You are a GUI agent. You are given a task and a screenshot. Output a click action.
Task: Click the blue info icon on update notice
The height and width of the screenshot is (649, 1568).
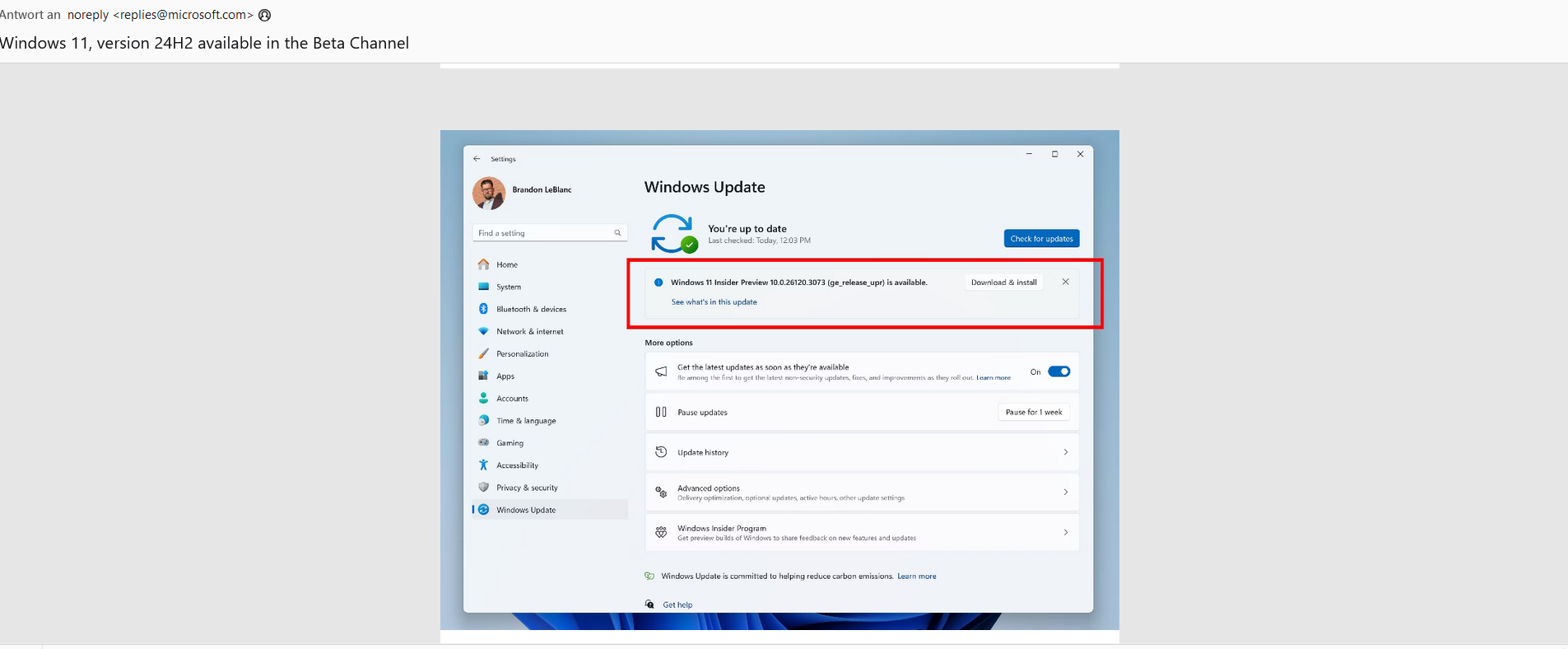tap(658, 282)
